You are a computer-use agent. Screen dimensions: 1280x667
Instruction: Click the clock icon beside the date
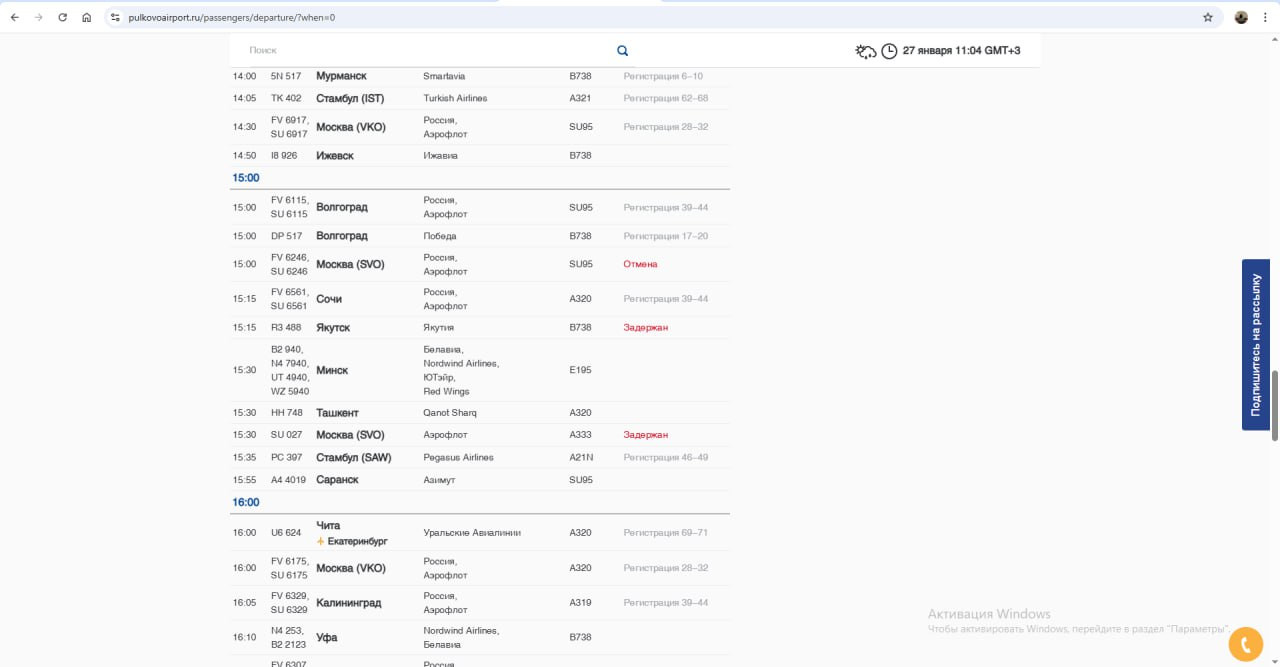point(889,51)
